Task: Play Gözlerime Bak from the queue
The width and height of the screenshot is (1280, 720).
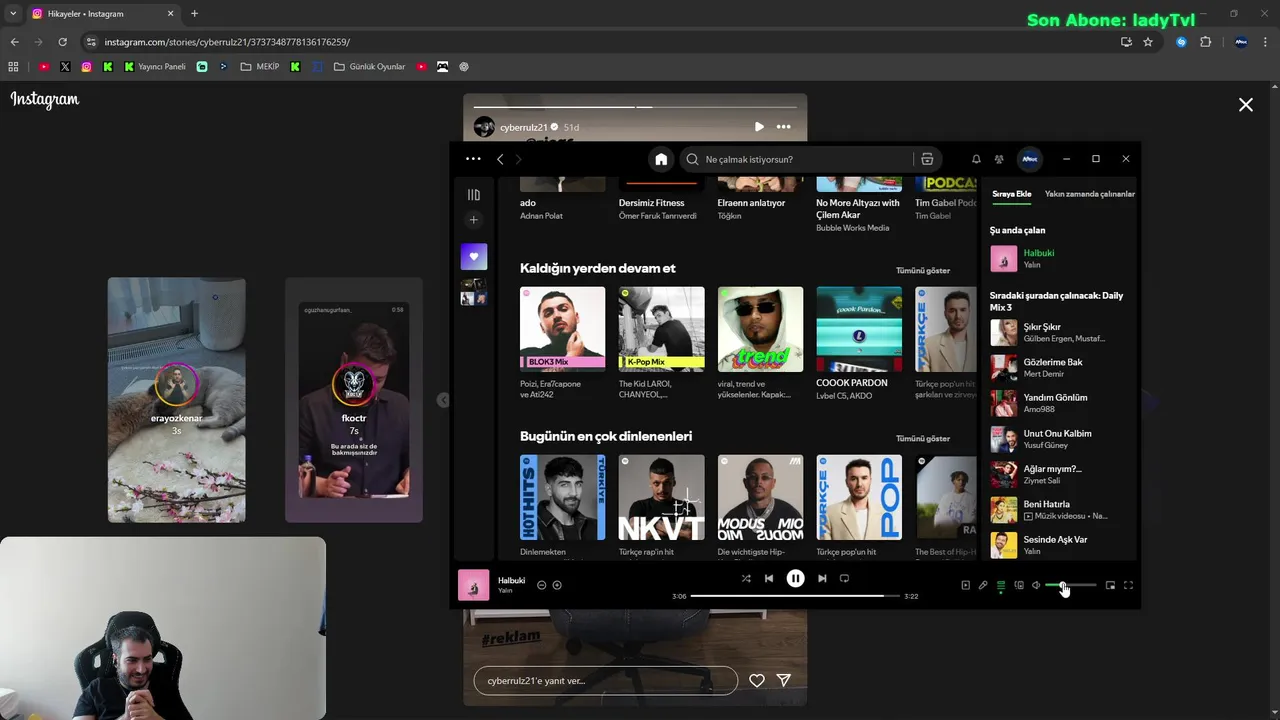Action: [x=1058, y=368]
